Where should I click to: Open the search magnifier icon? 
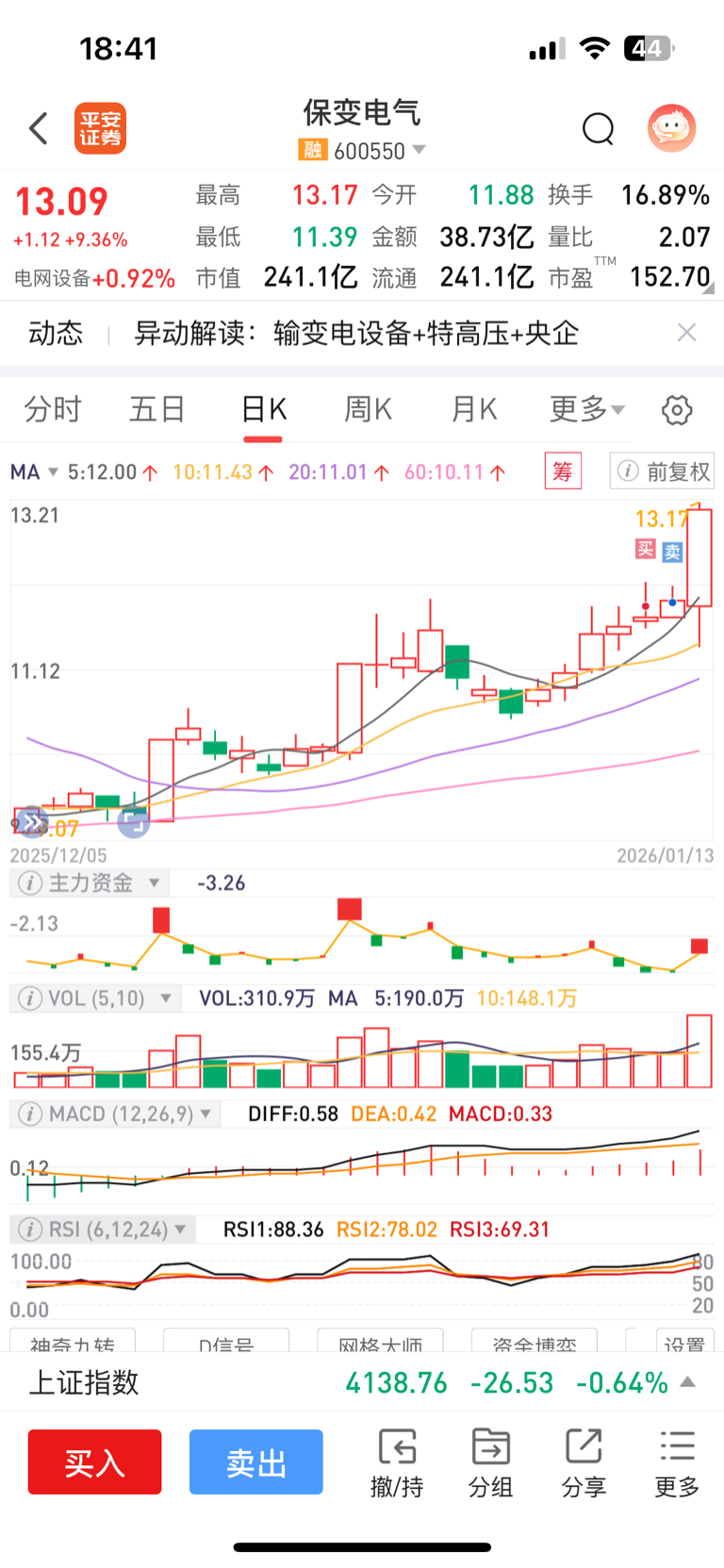[x=598, y=128]
